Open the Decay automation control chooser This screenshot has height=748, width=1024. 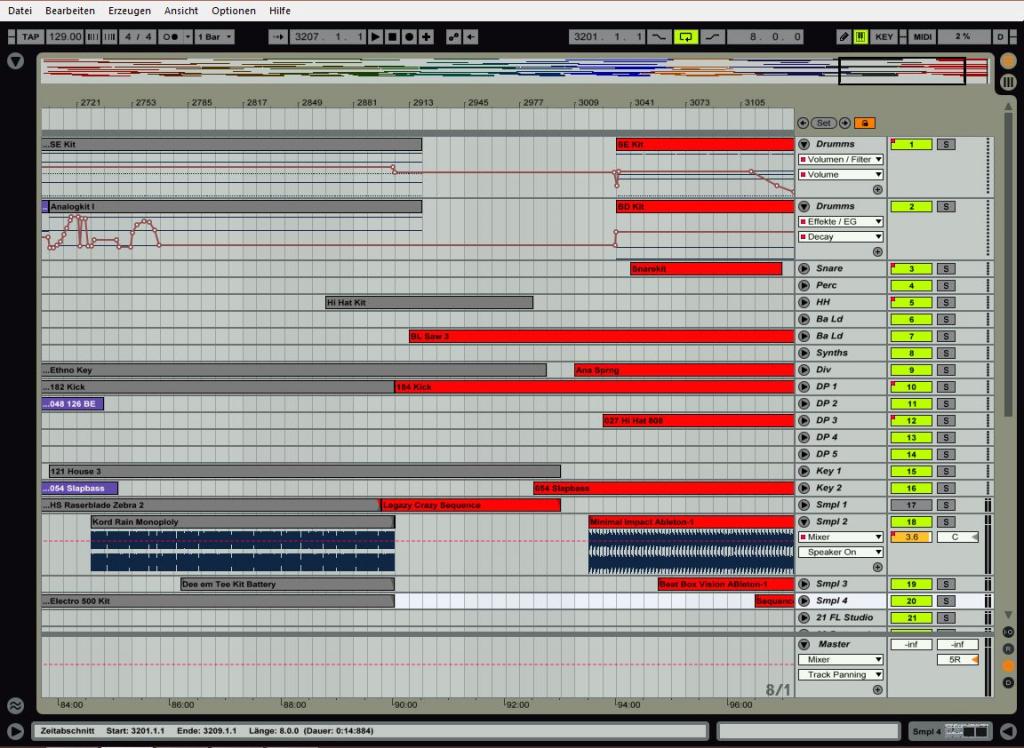pos(841,236)
